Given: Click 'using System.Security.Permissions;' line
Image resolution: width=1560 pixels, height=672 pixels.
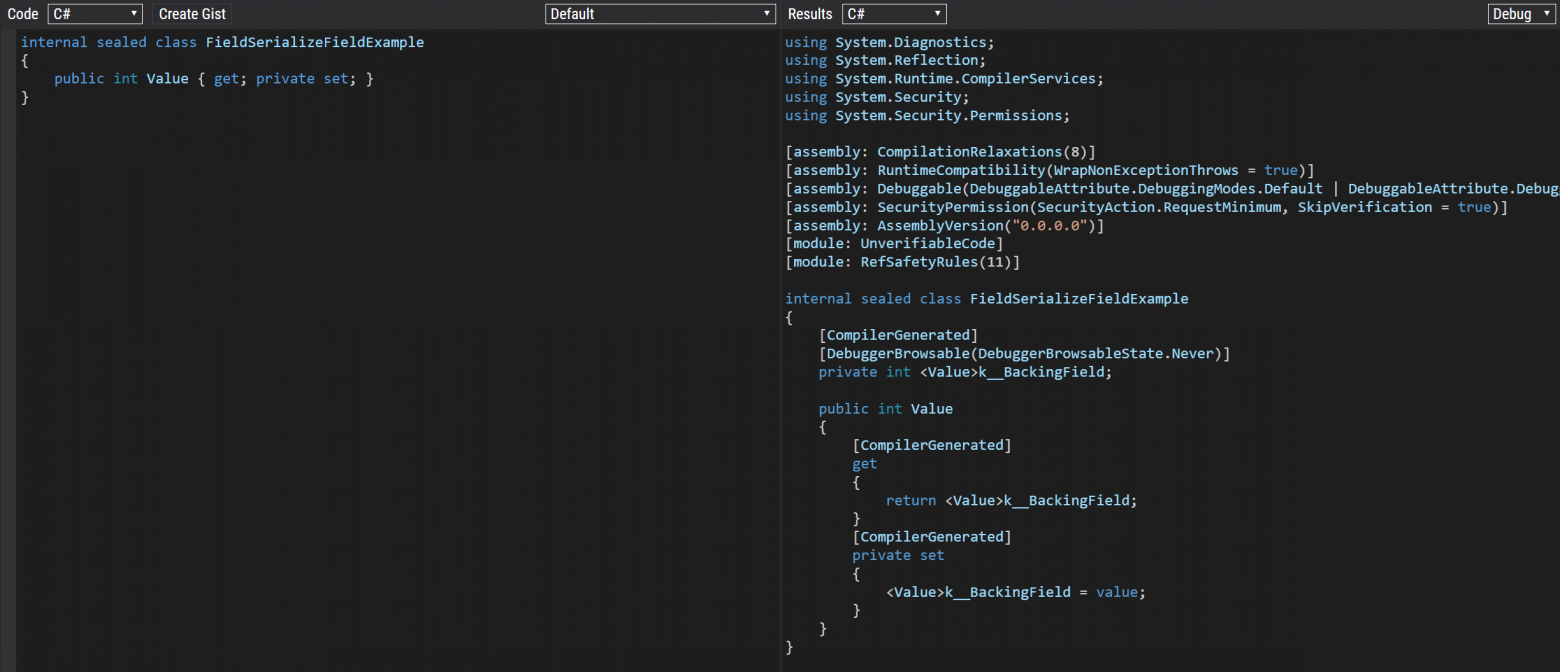Looking at the screenshot, I should coord(927,115).
